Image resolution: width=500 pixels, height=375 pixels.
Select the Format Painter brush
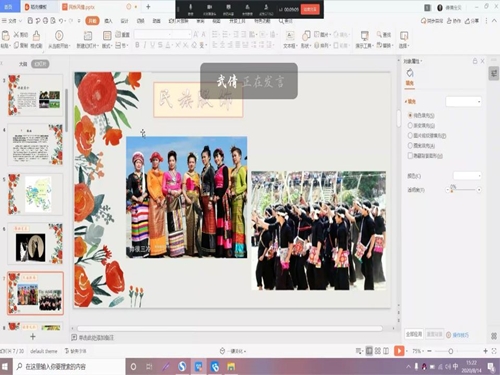[36, 35]
